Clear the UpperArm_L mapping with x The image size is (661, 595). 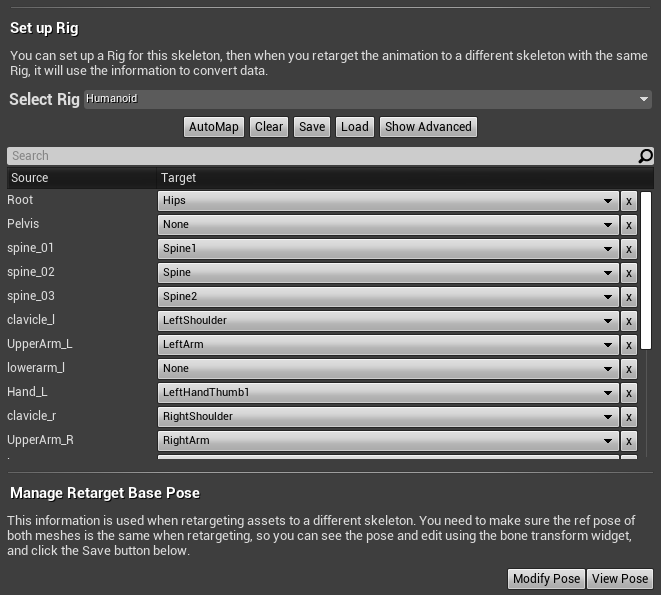(629, 345)
